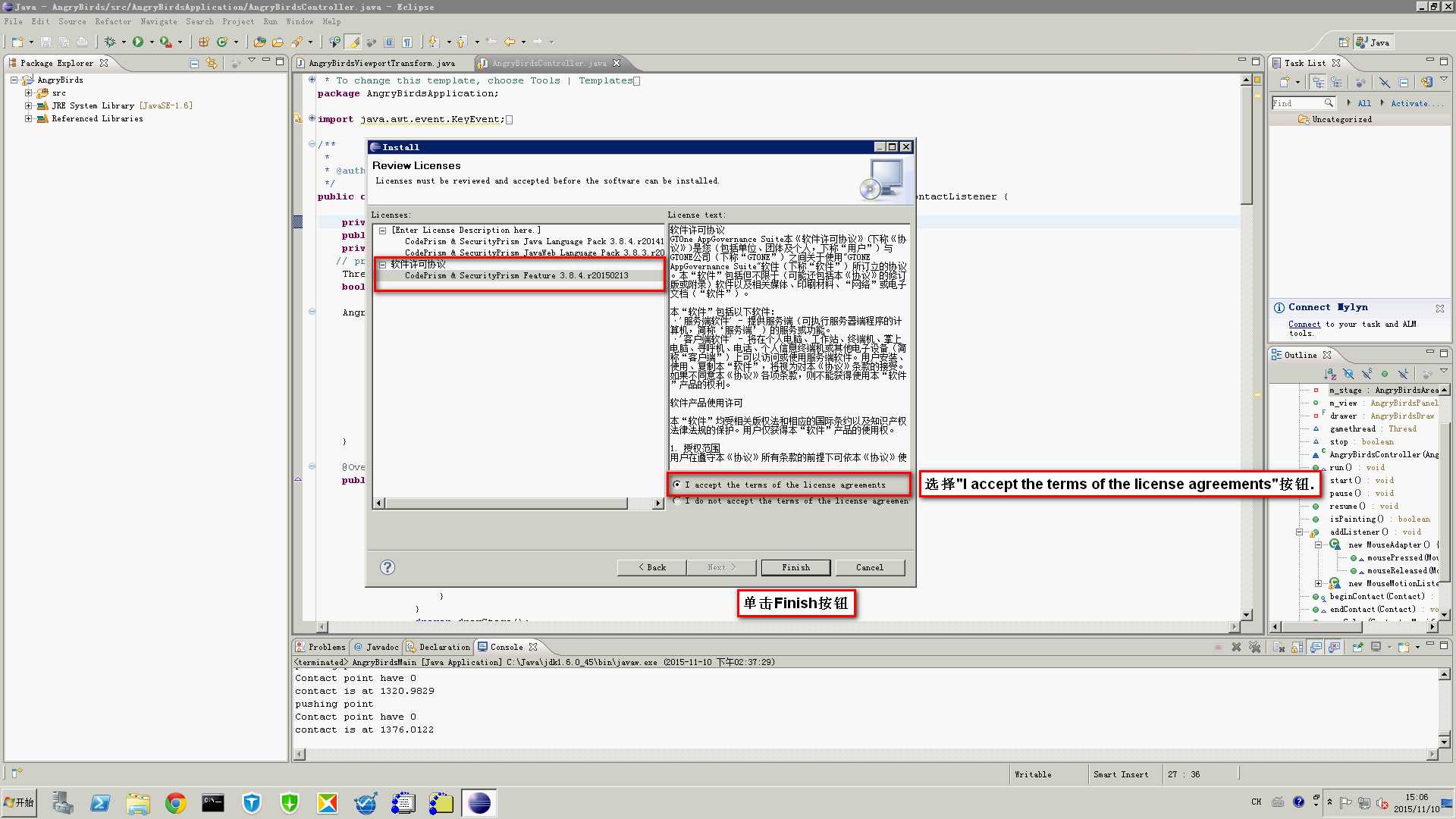Screen dimensions: 1456x819
Task: Click the Back button in Install dialog
Action: coord(651,567)
